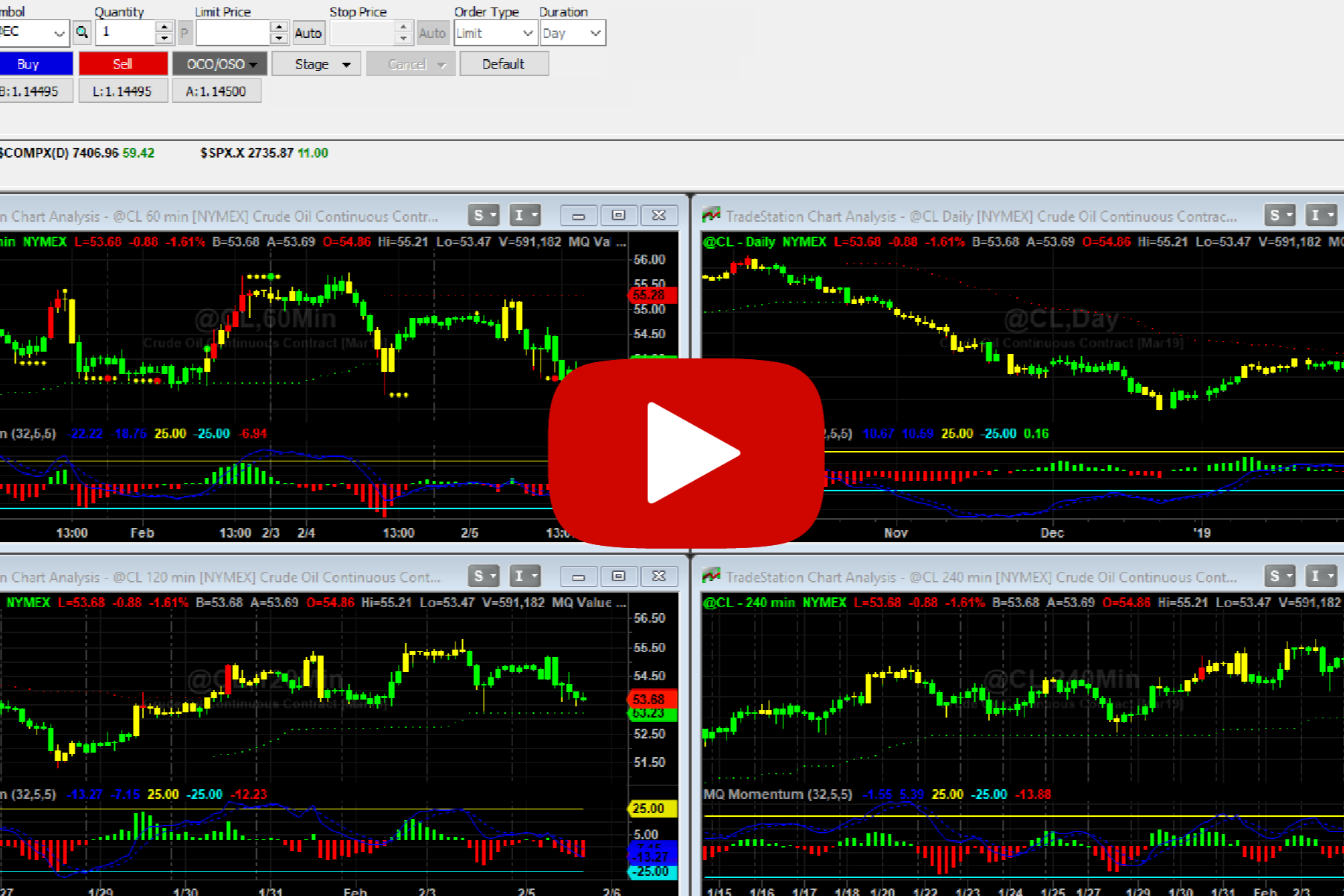Click the Auto button beside Limit Price
This screenshot has width=1344, height=896.
pyautogui.click(x=308, y=33)
